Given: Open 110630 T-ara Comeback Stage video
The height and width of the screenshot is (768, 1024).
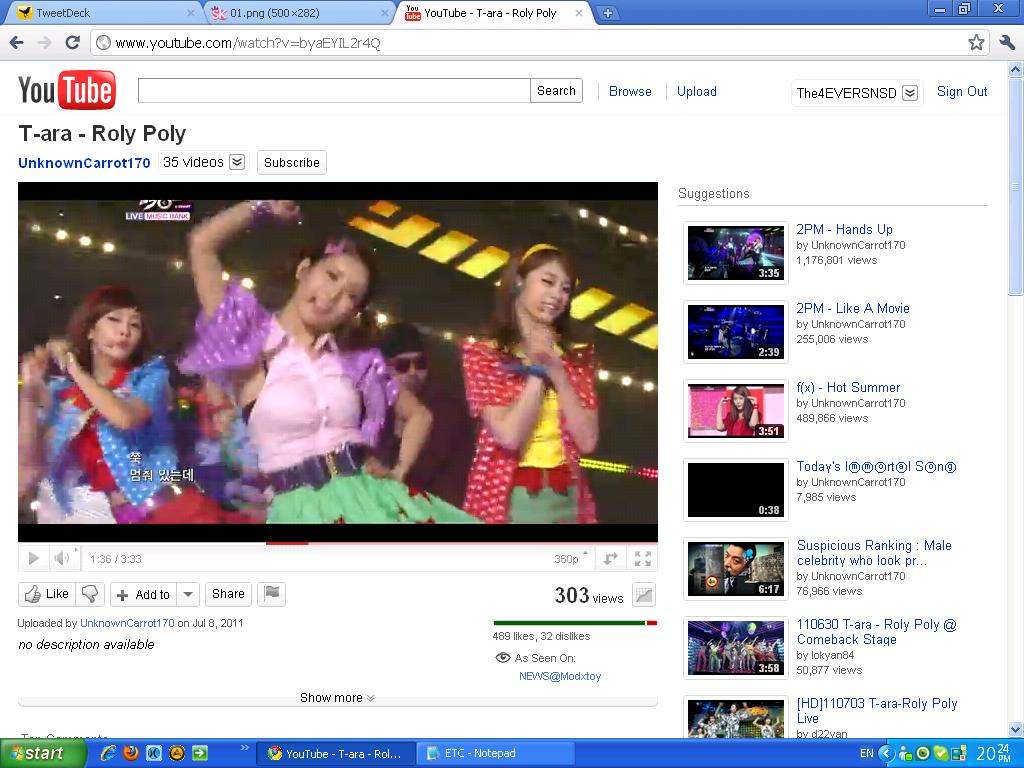Looking at the screenshot, I should 876,632.
